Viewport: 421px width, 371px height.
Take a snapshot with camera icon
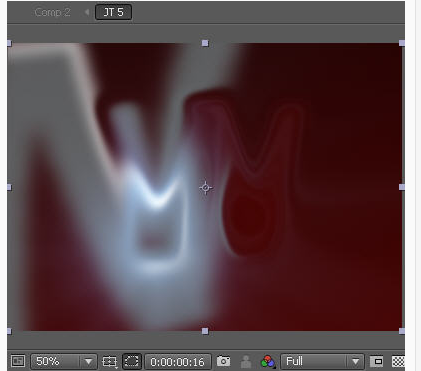[x=223, y=361]
